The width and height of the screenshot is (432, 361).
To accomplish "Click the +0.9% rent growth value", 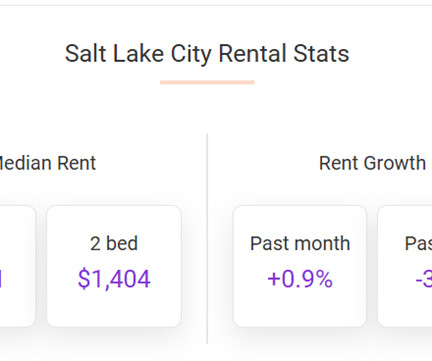I will (x=300, y=279).
